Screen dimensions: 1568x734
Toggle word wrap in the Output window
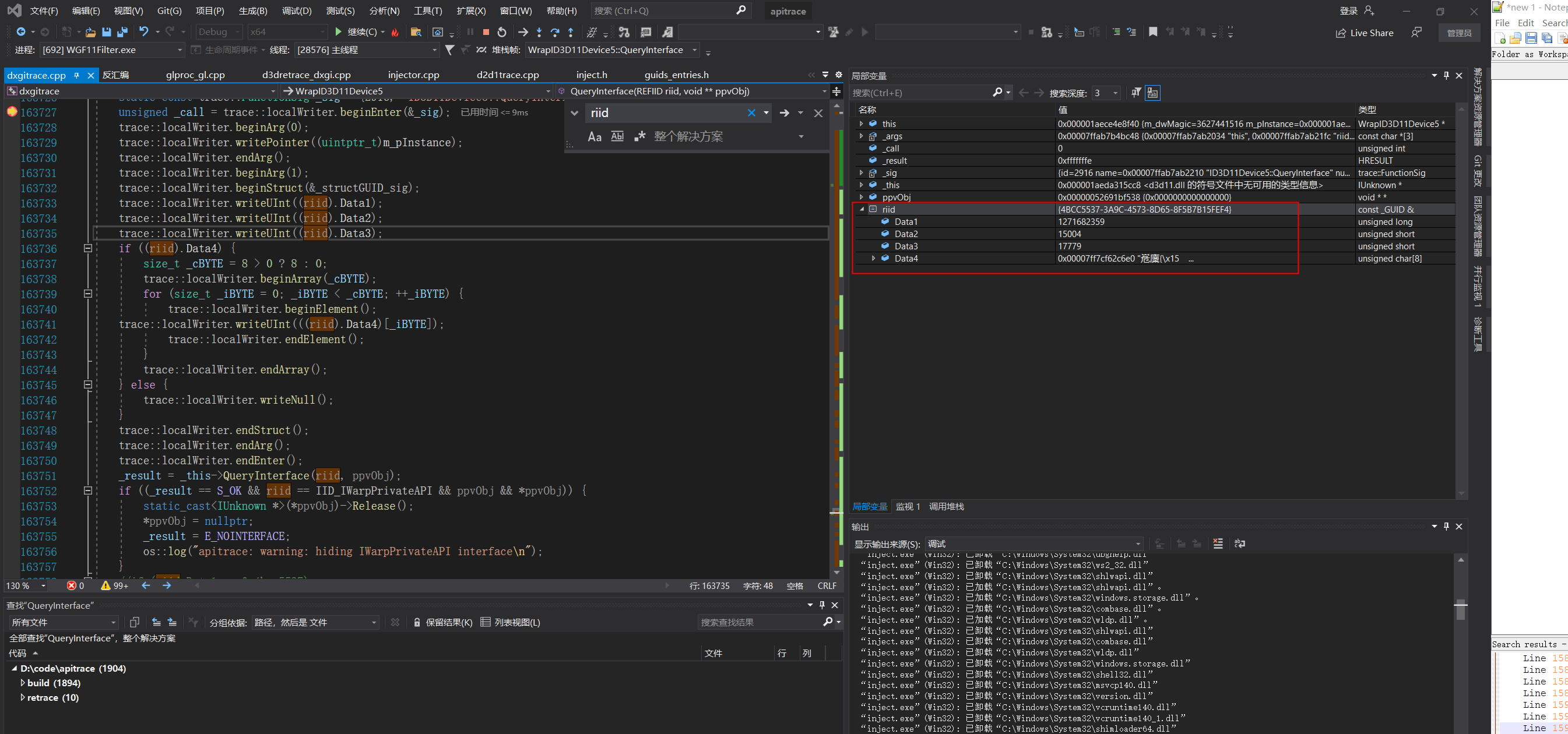click(1239, 544)
